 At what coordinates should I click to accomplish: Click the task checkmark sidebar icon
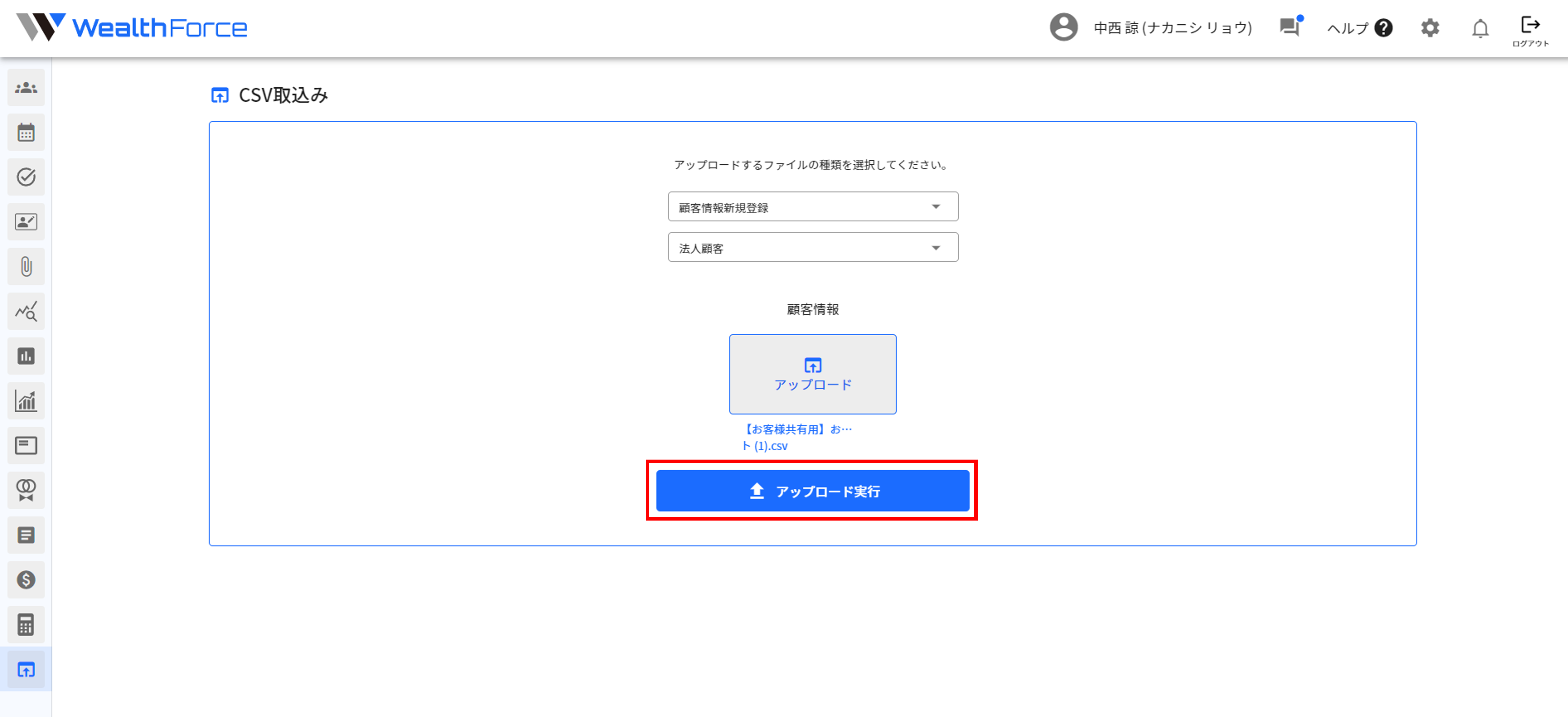[26, 177]
